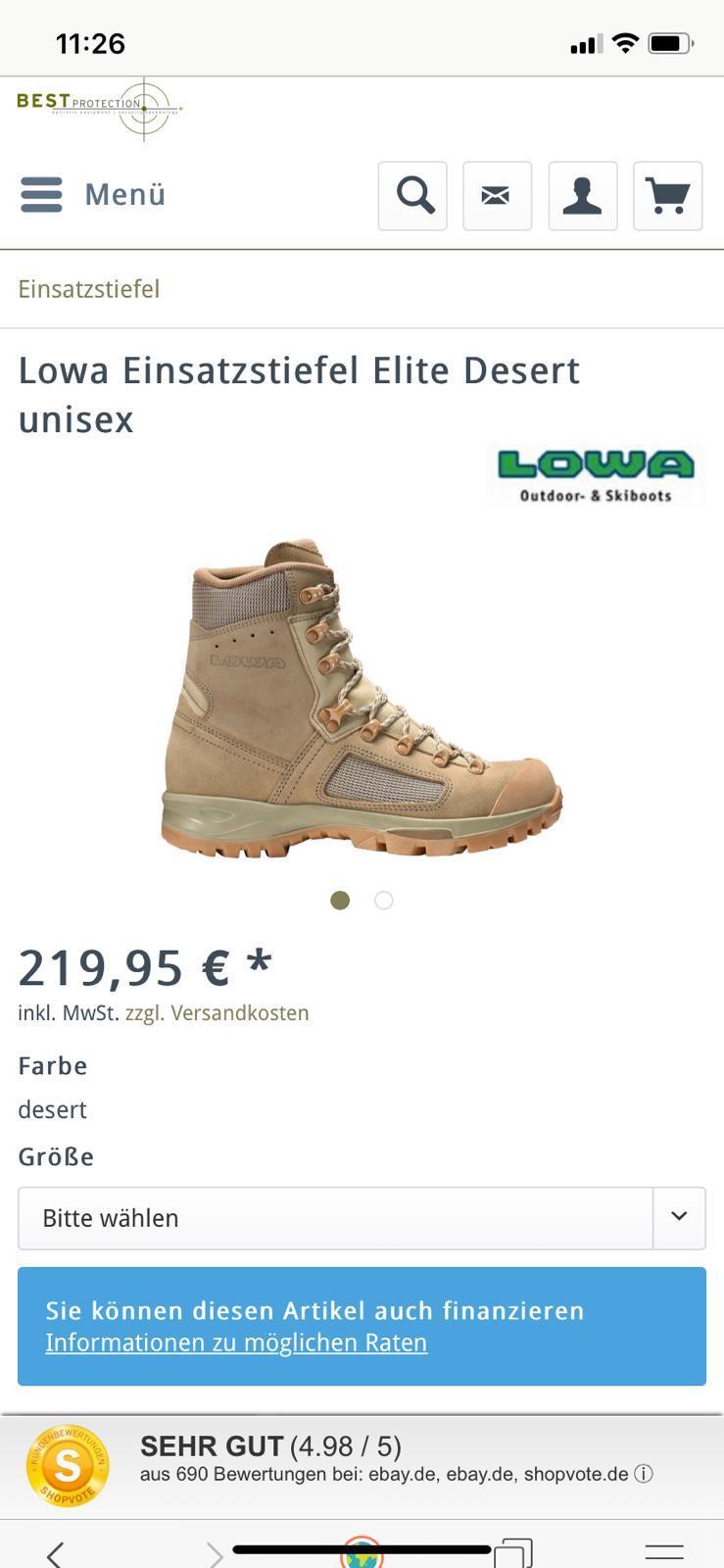This screenshot has height=1568, width=724.
Task: Open the shopping cart icon
Action: tap(668, 196)
